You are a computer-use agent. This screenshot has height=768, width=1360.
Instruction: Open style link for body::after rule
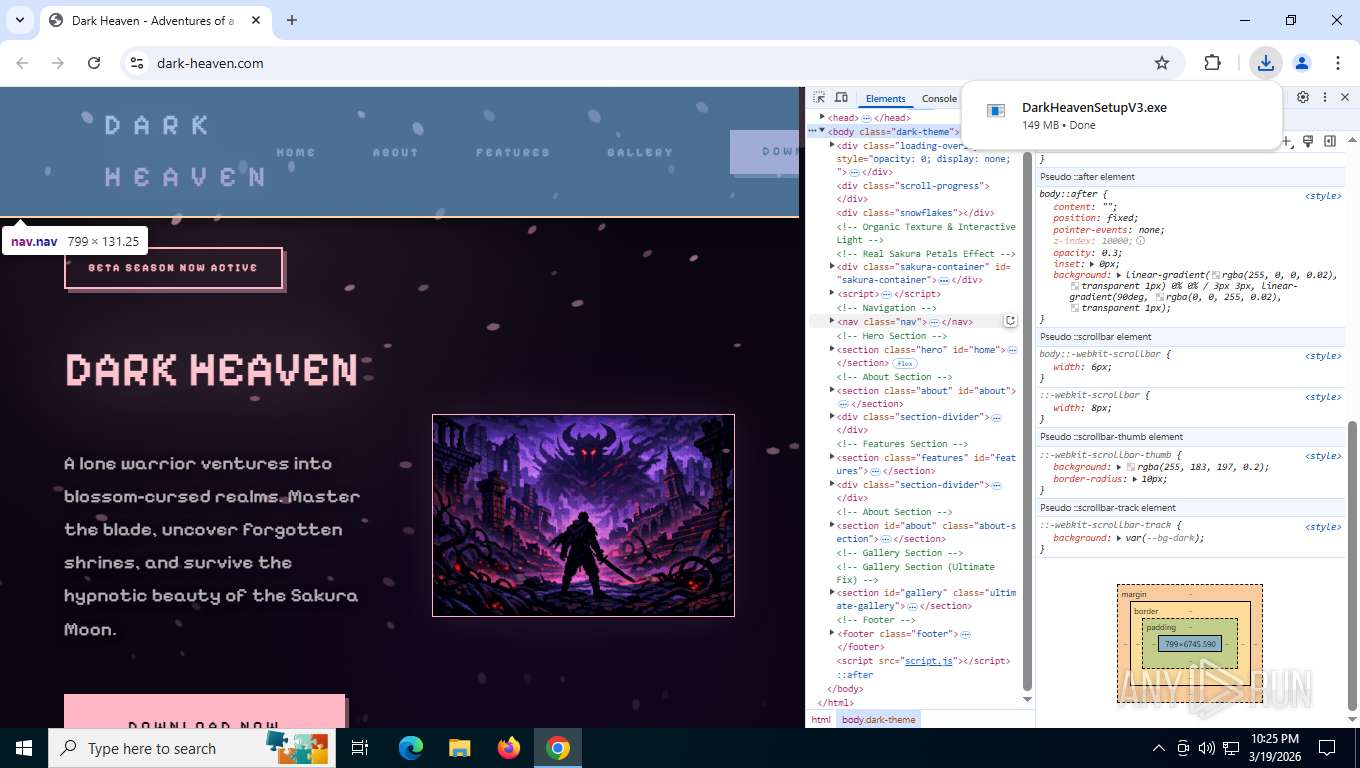(x=1323, y=196)
